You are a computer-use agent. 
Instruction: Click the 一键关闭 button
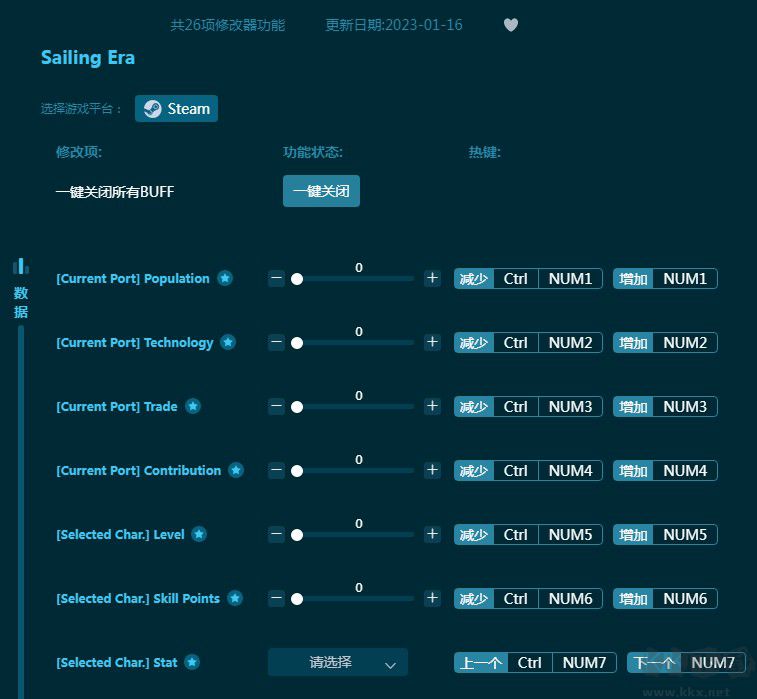(321, 191)
